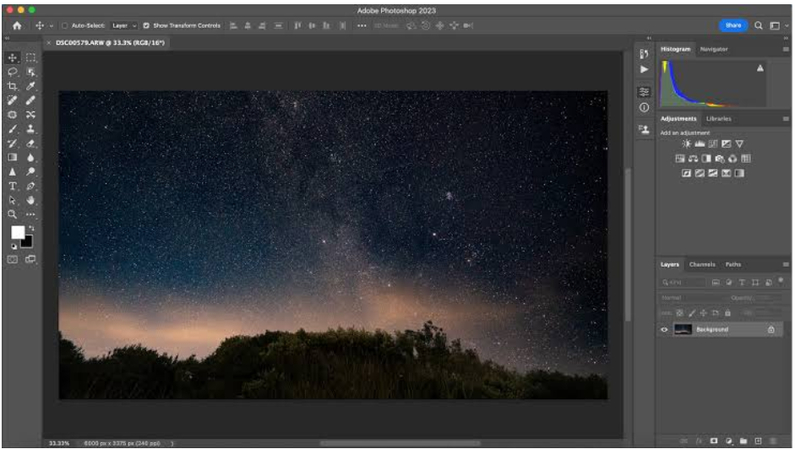Select the Crop tool
Image resolution: width=795 pixels, height=449 pixels.
tap(13, 86)
